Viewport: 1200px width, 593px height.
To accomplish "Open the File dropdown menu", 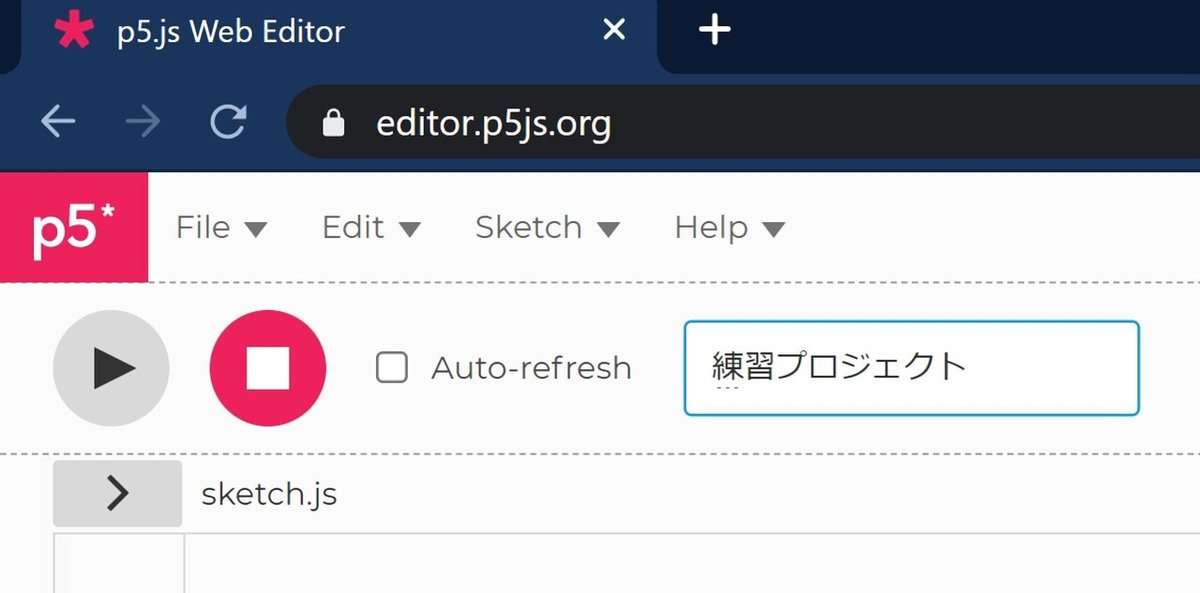I will point(221,228).
